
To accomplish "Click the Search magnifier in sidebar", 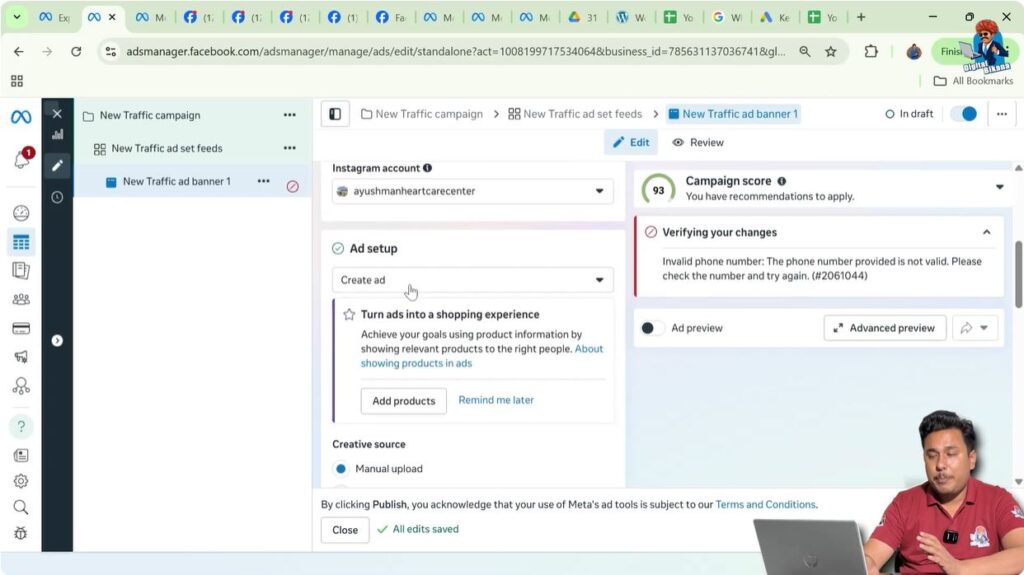I will 21,507.
